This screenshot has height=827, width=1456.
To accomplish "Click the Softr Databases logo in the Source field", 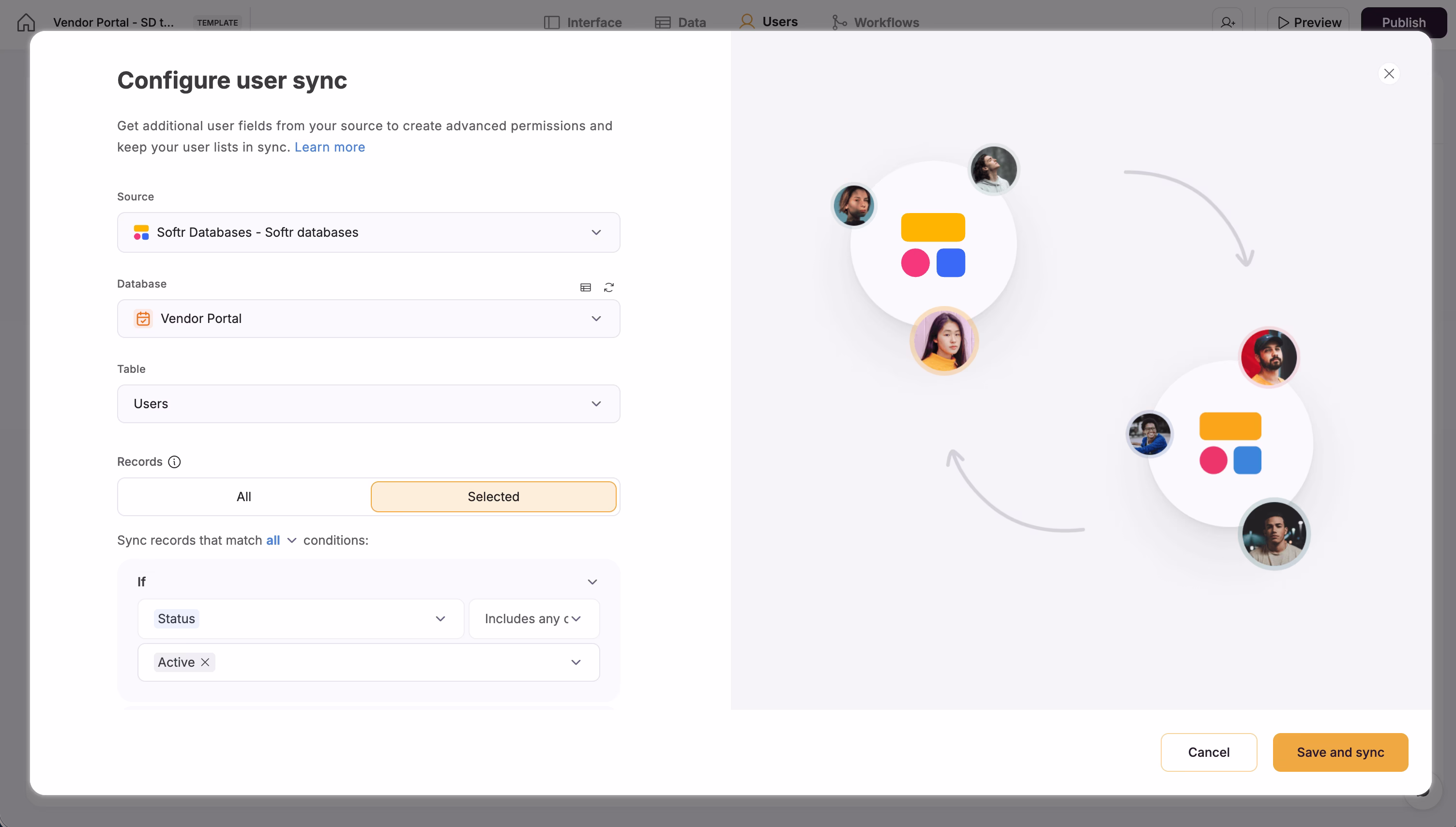I will pyautogui.click(x=141, y=232).
